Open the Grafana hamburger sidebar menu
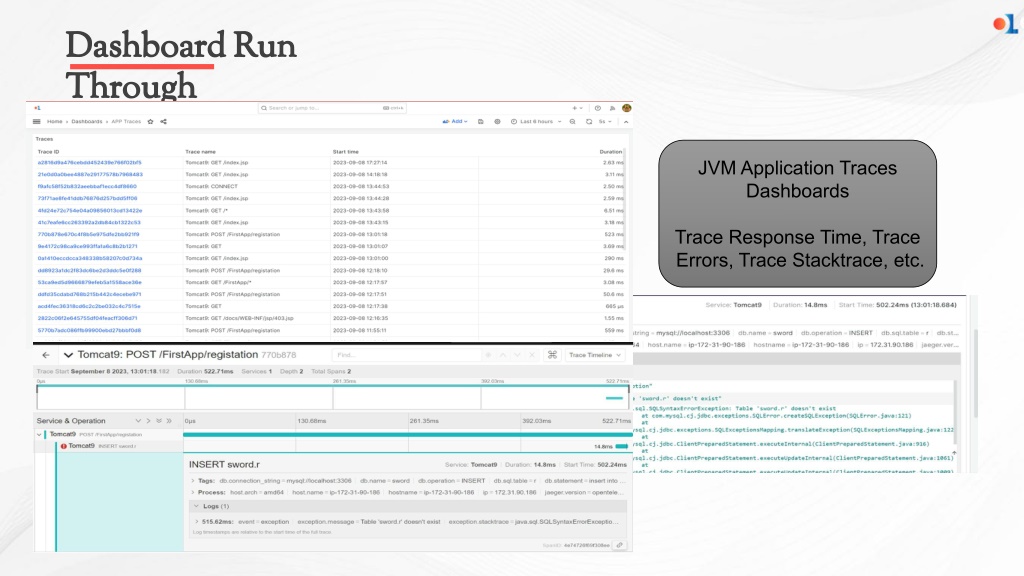This screenshot has width=1024, height=576. click(37, 121)
